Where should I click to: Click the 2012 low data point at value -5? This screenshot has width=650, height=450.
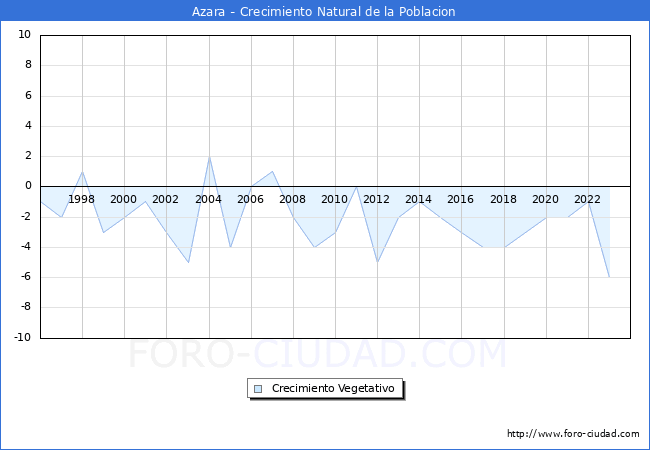pyautogui.click(x=378, y=262)
